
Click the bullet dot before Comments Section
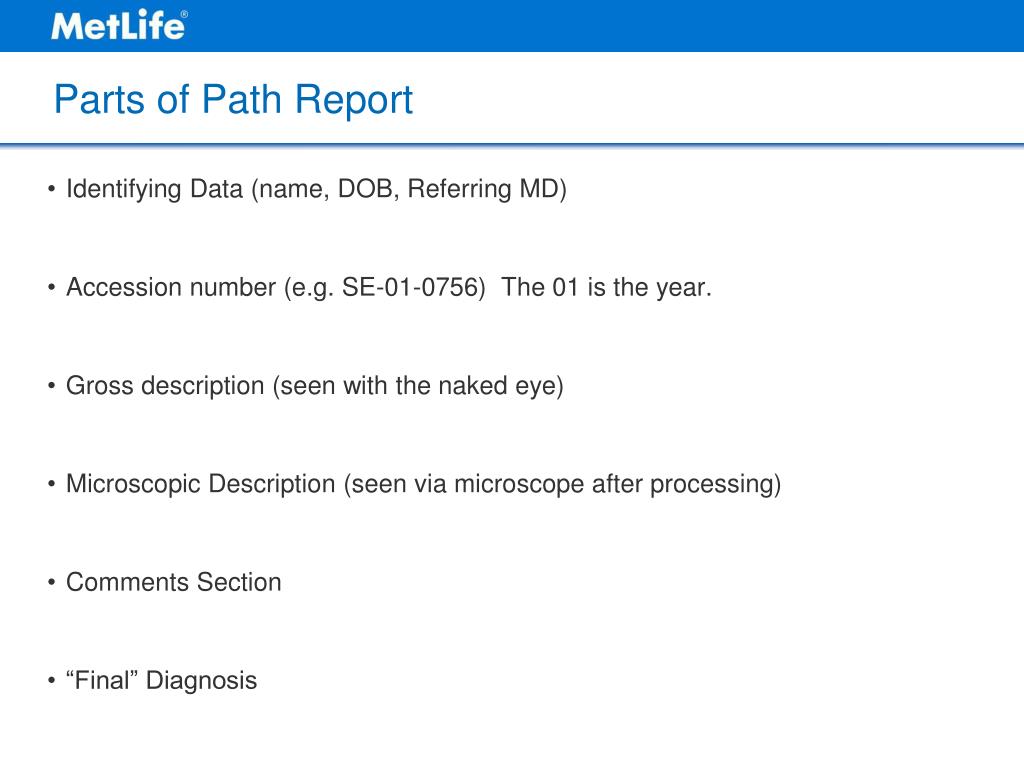(x=52, y=582)
